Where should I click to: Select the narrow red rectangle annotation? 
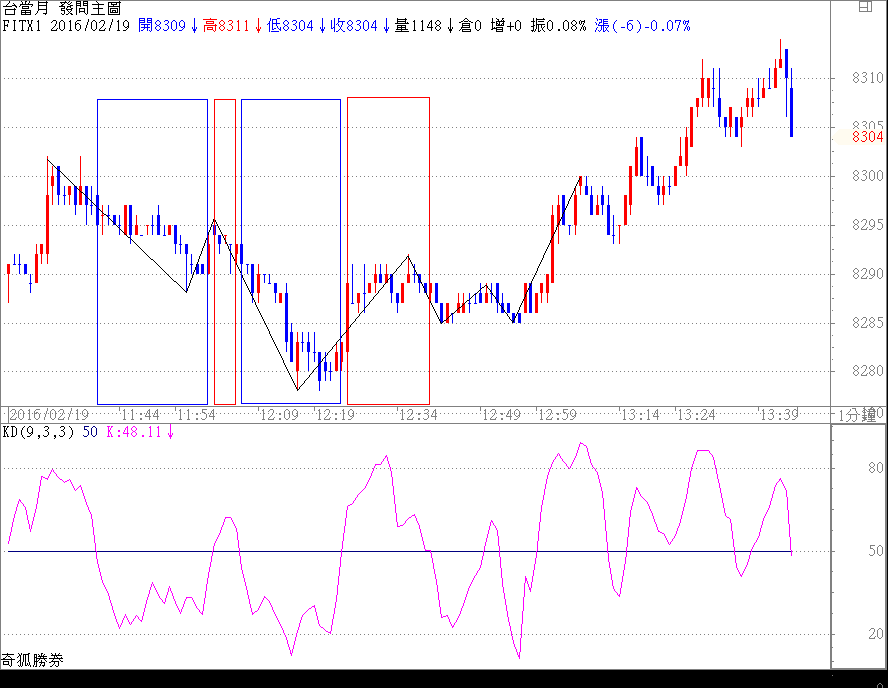[225, 250]
